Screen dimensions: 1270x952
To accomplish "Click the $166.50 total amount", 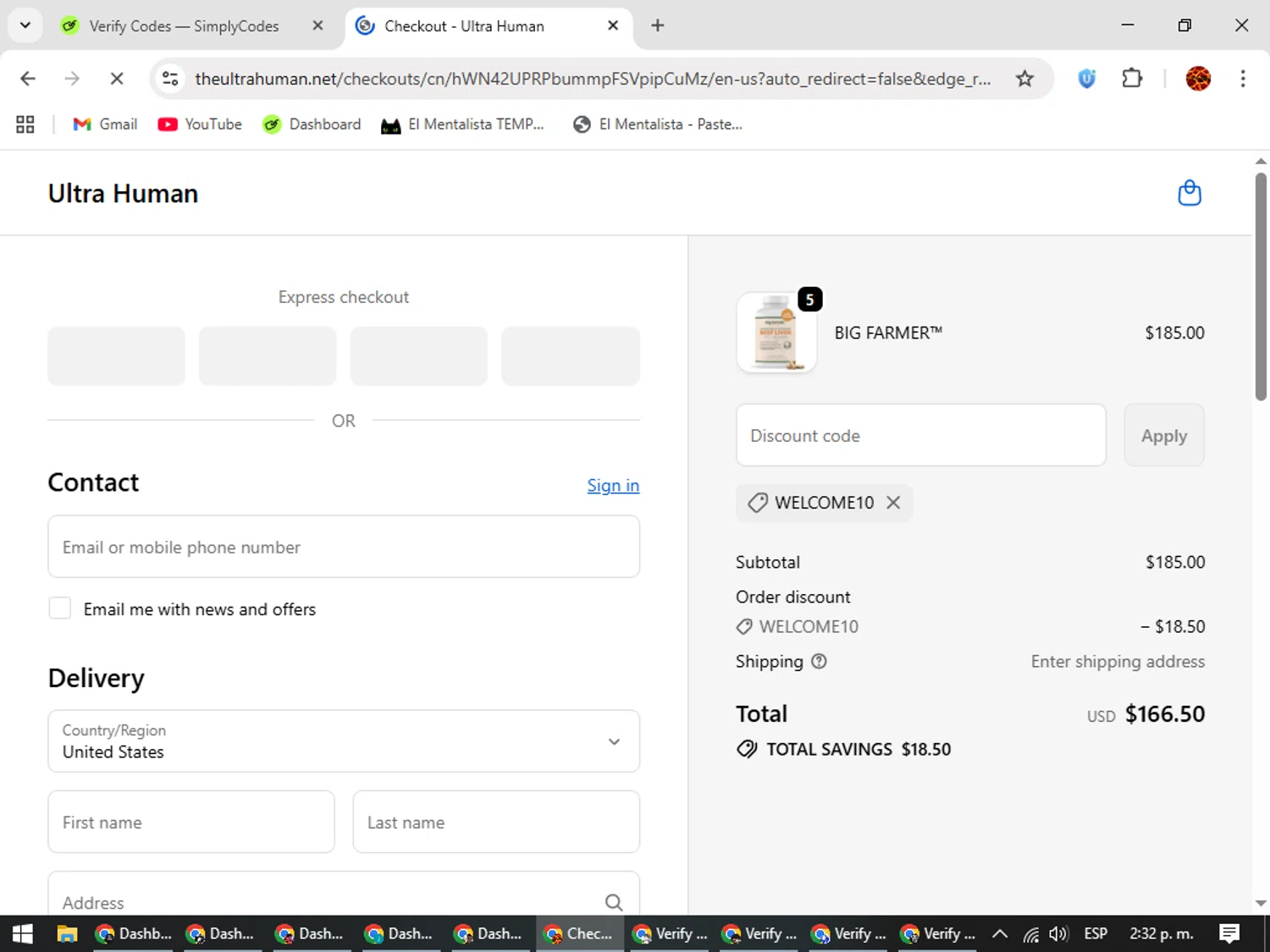I will [1165, 714].
